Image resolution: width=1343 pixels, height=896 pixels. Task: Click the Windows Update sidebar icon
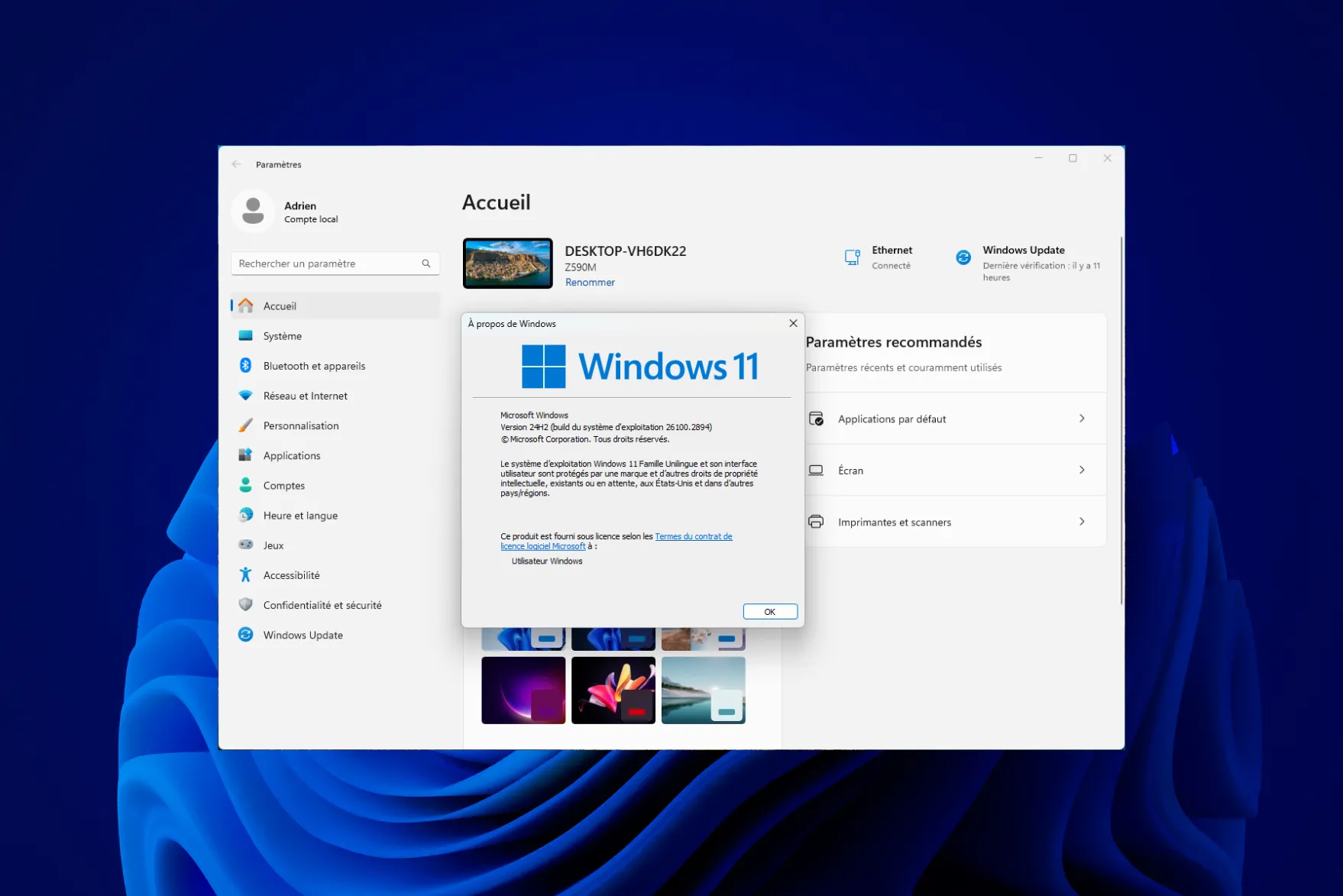[245, 634]
